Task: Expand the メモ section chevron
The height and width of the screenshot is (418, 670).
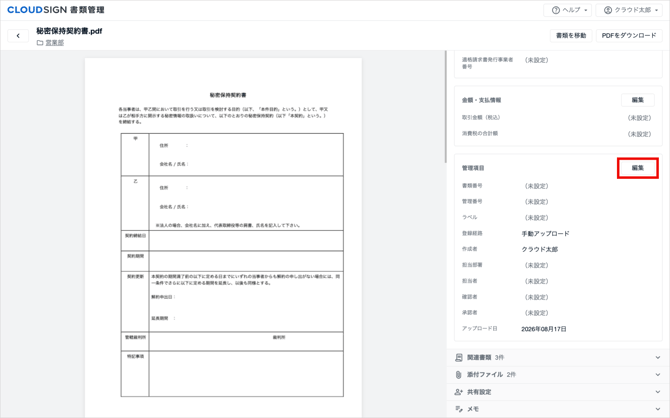Action: [x=658, y=409]
